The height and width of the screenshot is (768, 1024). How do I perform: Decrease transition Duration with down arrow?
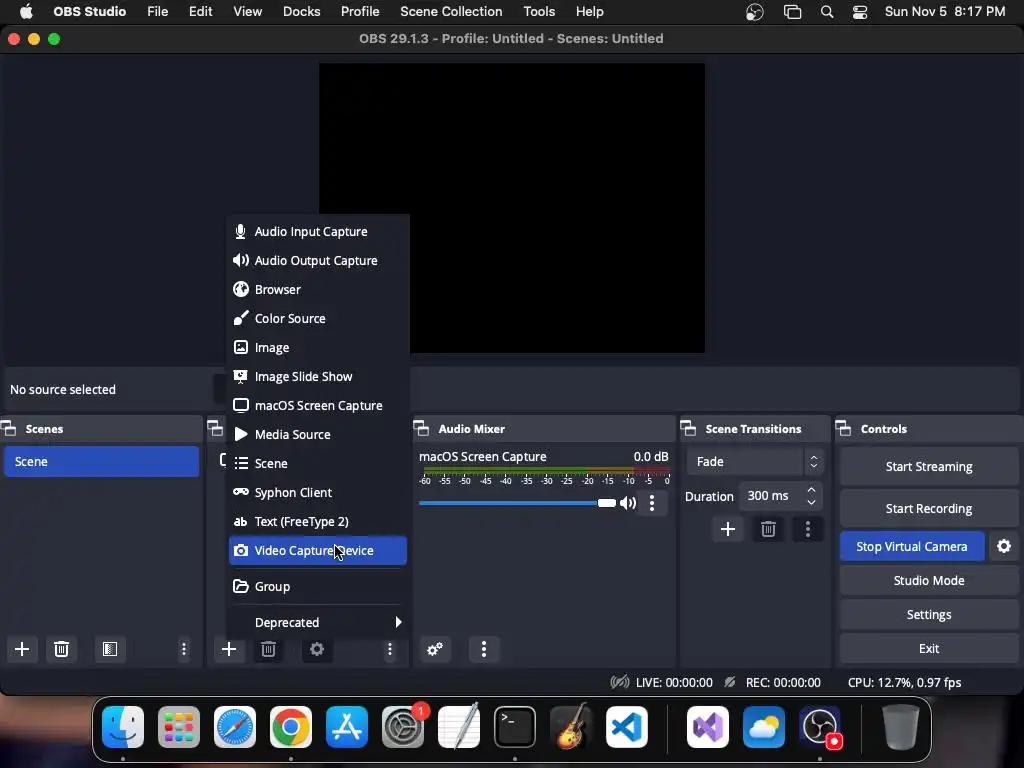click(x=811, y=502)
